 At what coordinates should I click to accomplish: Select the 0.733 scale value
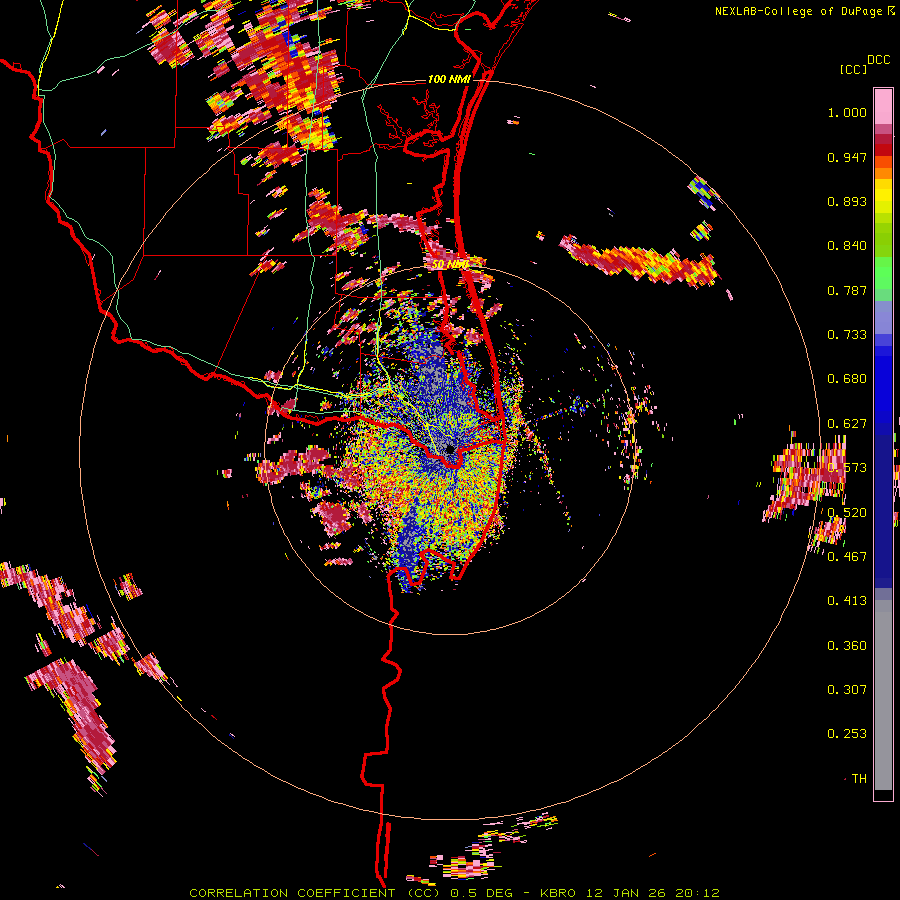pyautogui.click(x=847, y=335)
